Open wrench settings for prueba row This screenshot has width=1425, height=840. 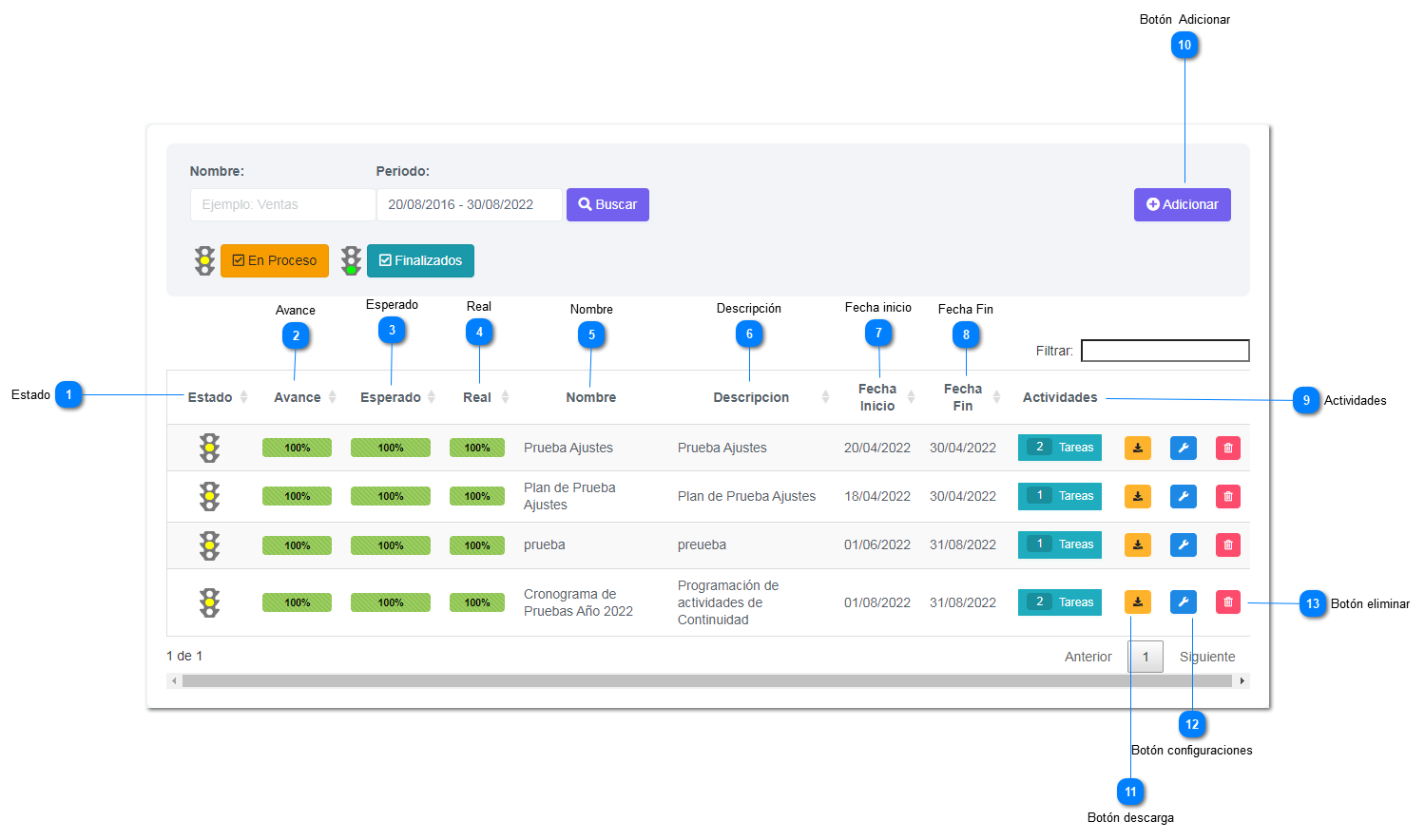pyautogui.click(x=1183, y=544)
